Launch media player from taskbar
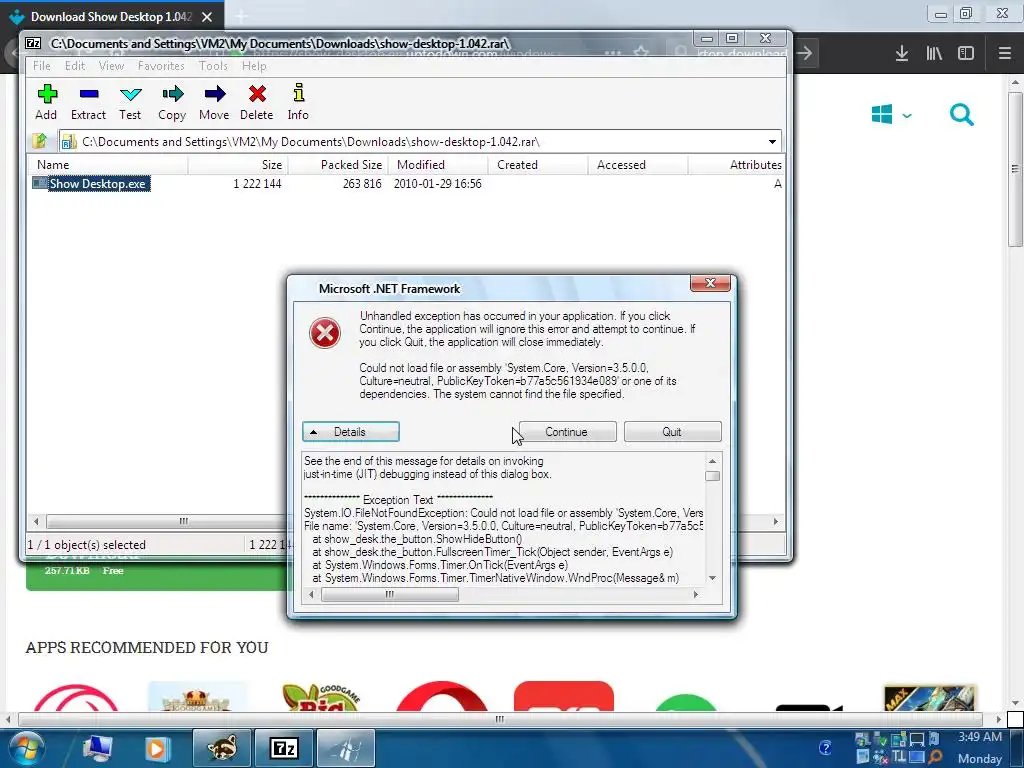Screen dimensions: 1024x768 [x=157, y=748]
